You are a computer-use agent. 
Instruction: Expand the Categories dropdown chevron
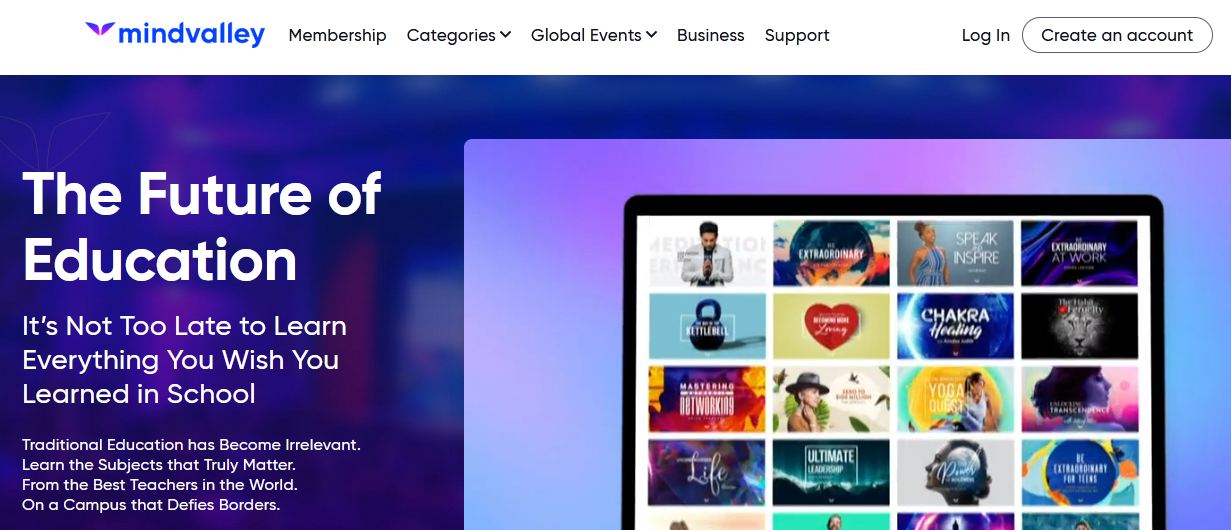[x=506, y=35]
